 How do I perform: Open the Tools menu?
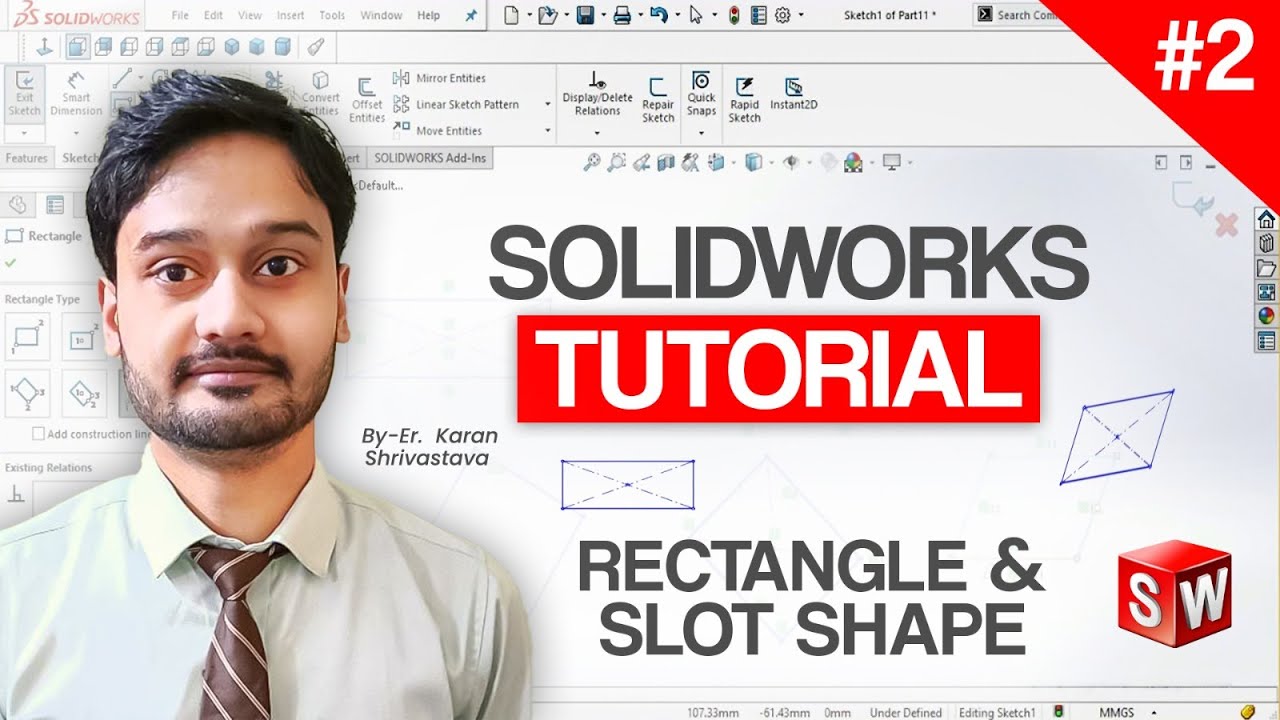point(332,15)
